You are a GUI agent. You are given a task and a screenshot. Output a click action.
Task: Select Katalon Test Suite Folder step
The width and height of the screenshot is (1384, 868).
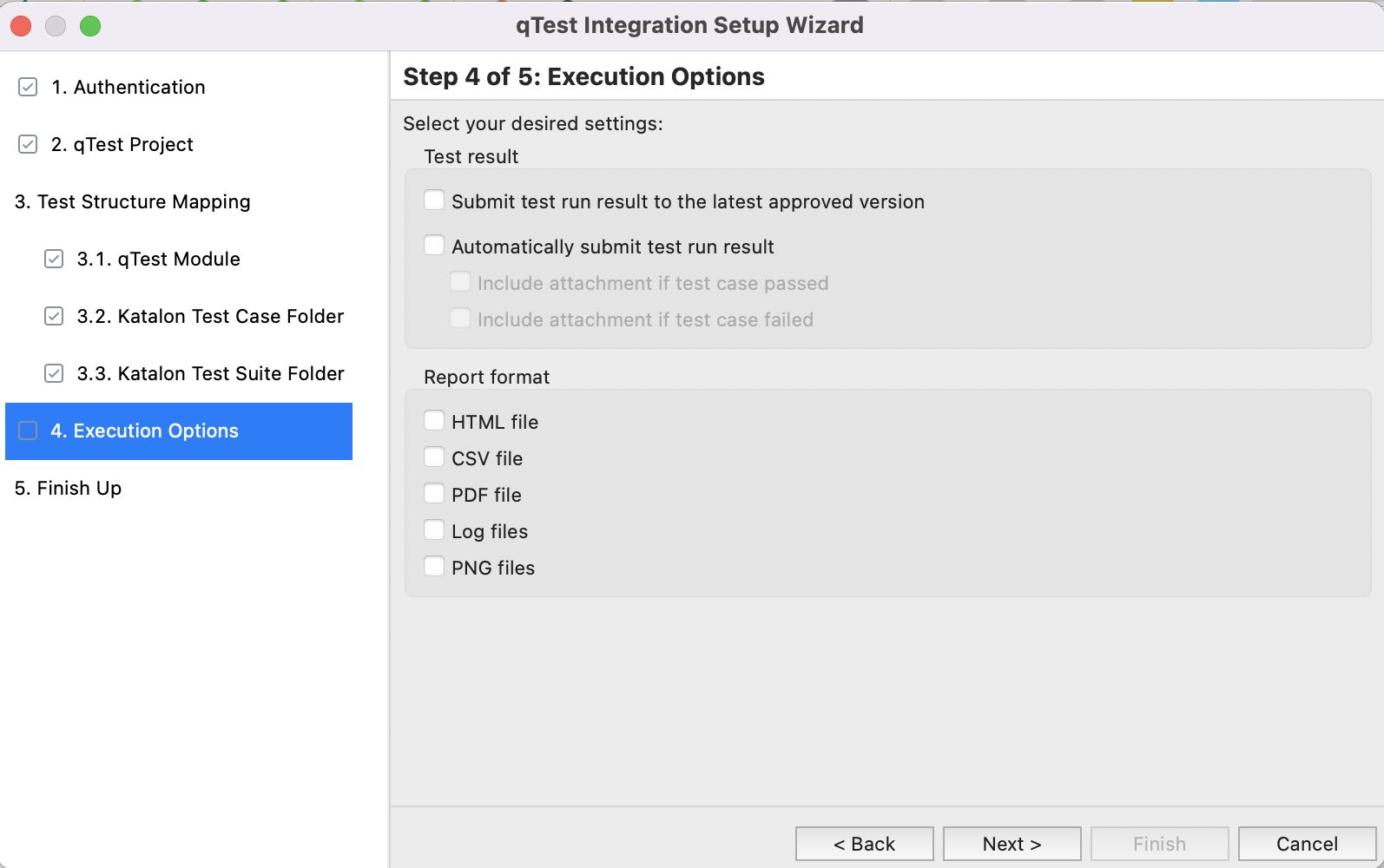[210, 373]
